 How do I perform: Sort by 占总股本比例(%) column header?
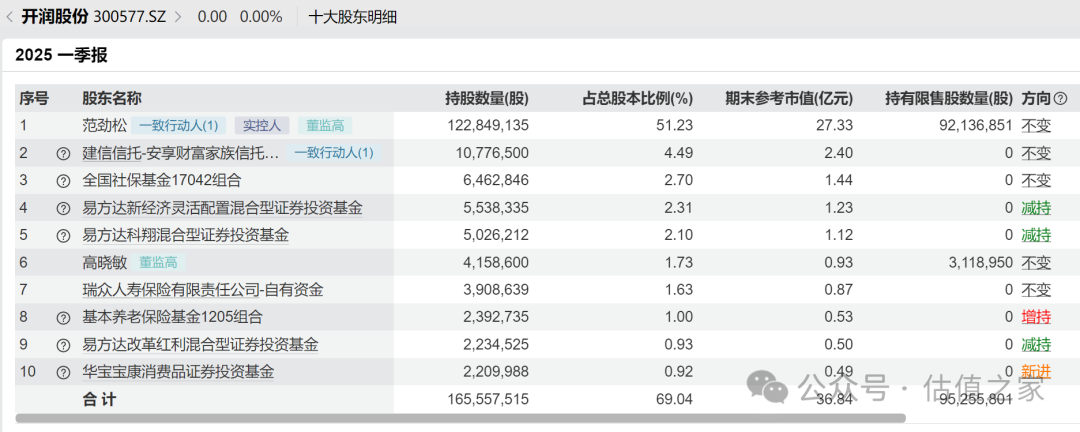pos(637,99)
